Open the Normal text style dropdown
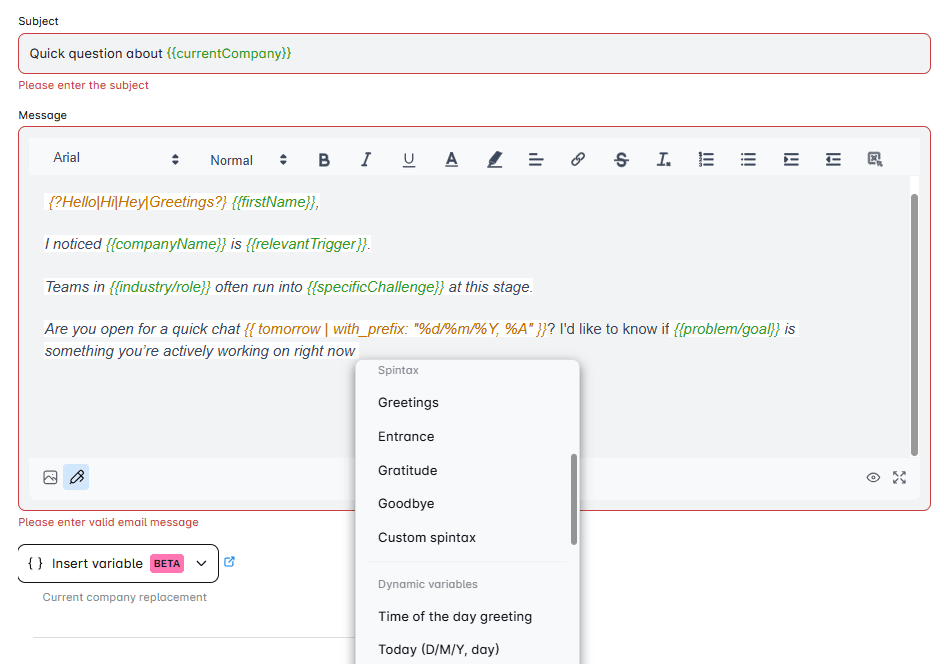944x664 pixels. pyautogui.click(x=245, y=159)
